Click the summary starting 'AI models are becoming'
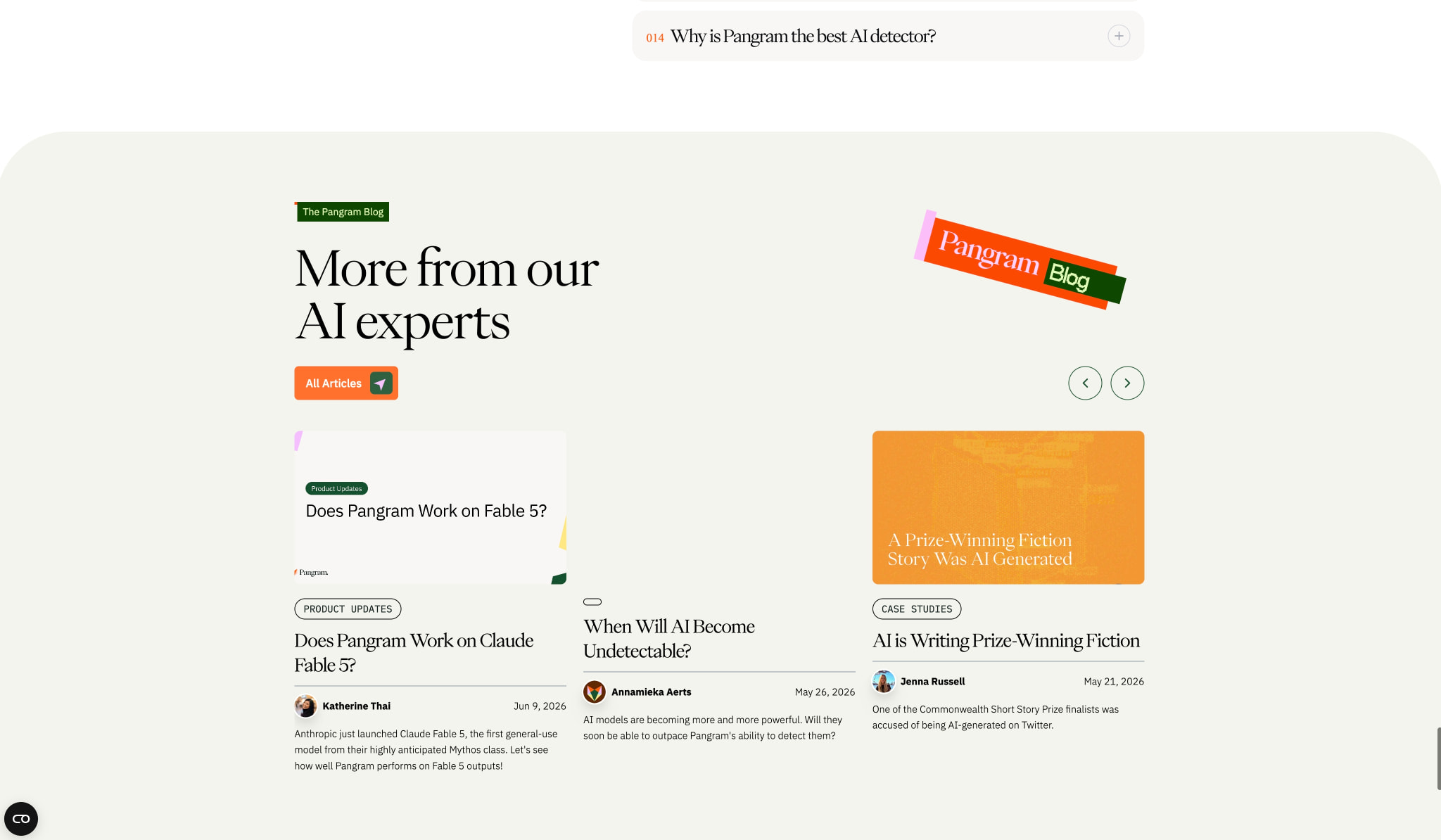 (x=713, y=728)
